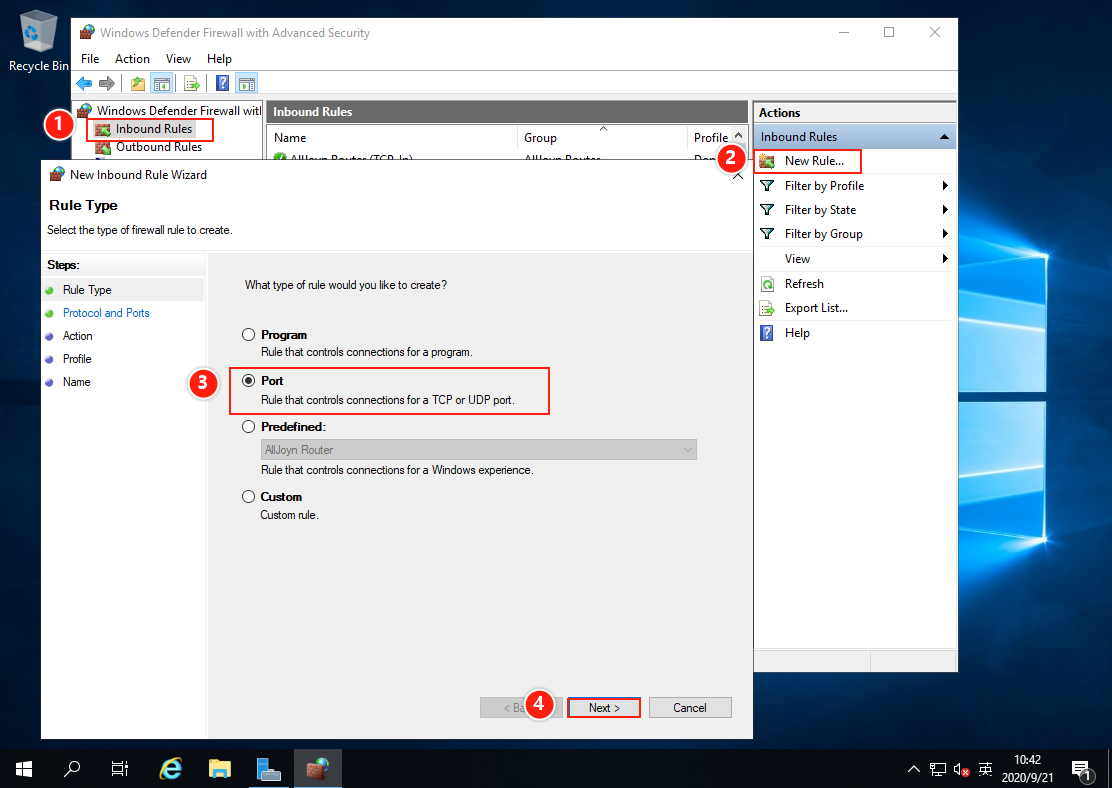Click the Back arrow toolbar icon

tap(84, 84)
